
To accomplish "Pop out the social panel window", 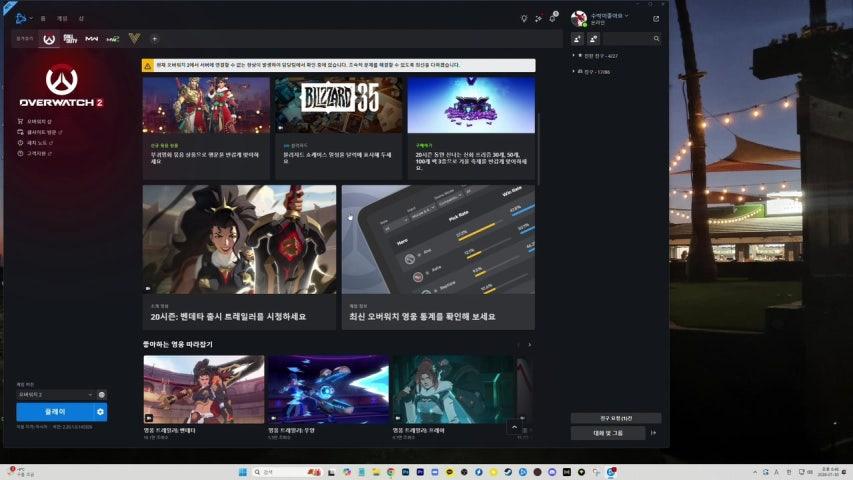I will pyautogui.click(x=656, y=18).
